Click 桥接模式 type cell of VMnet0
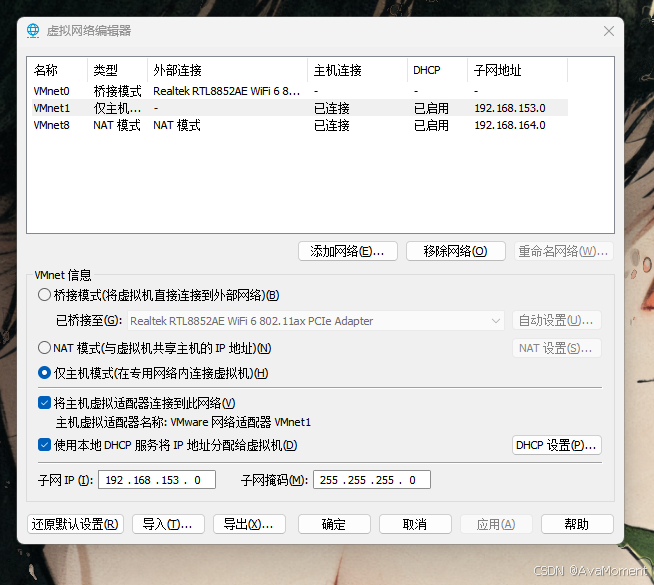Screen dimensions: 654x585 tap(117, 91)
